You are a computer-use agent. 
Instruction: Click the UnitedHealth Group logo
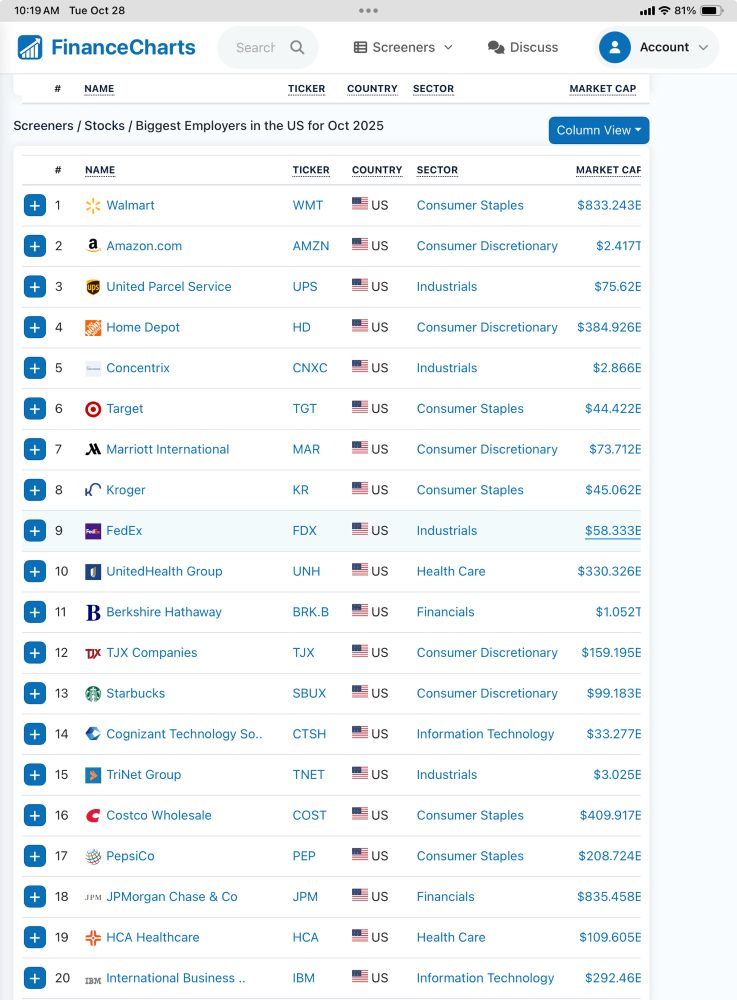click(93, 571)
